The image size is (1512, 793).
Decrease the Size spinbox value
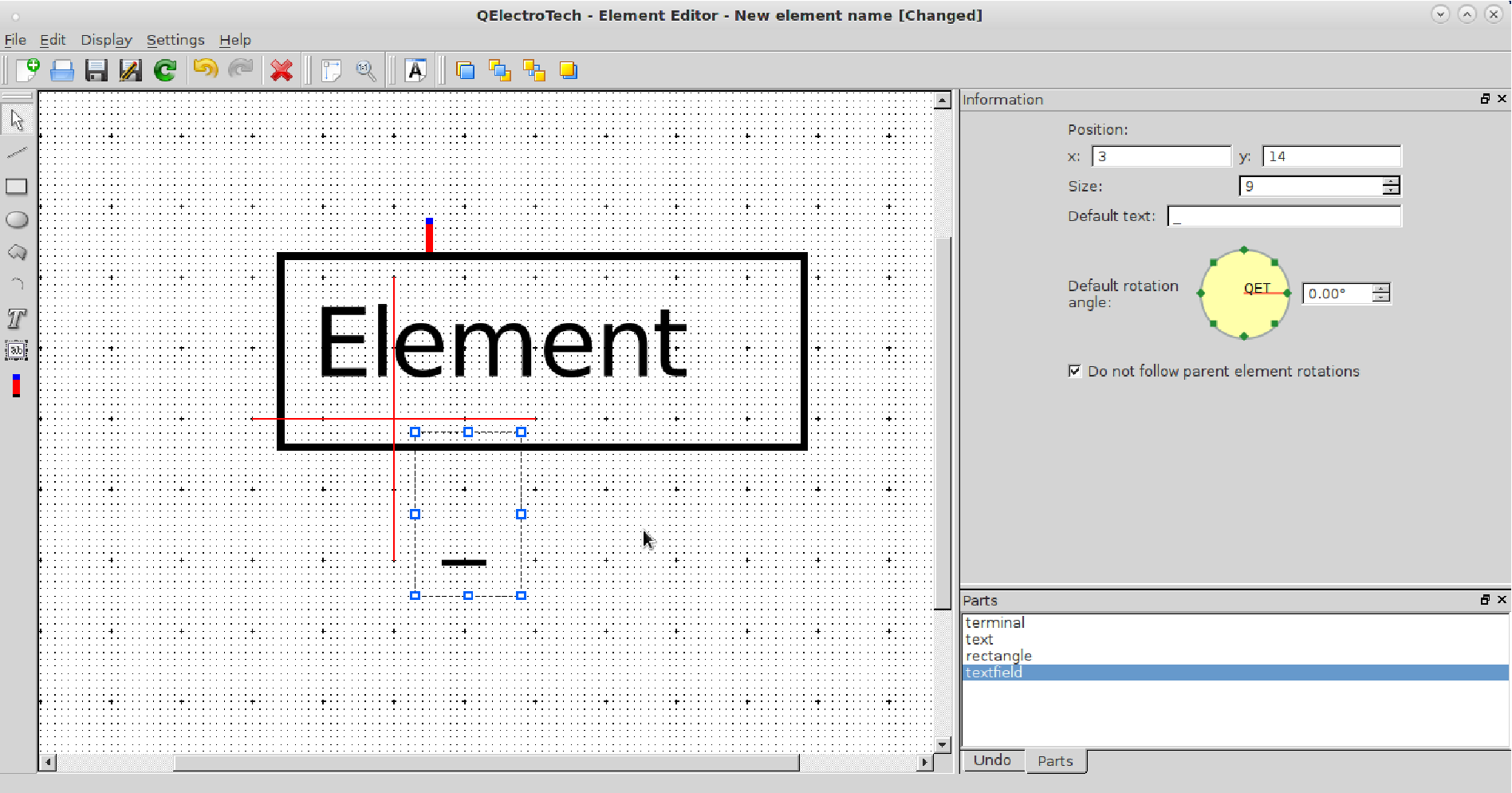tap(1391, 191)
